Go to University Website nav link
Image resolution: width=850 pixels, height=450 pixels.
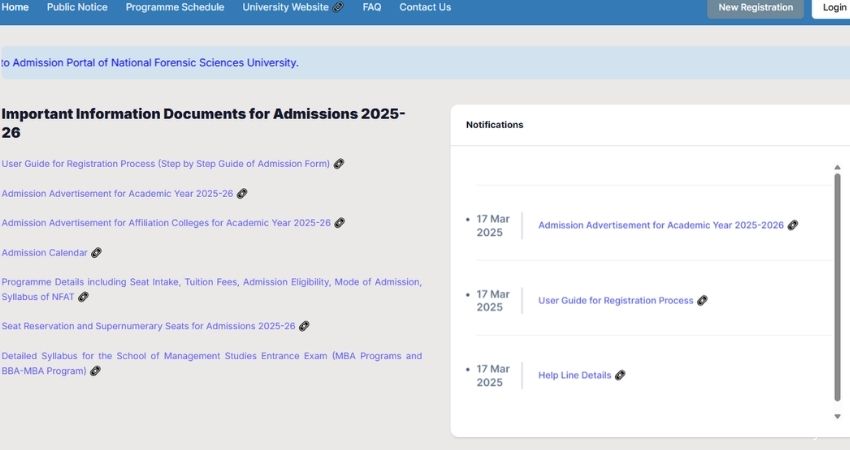coord(285,7)
